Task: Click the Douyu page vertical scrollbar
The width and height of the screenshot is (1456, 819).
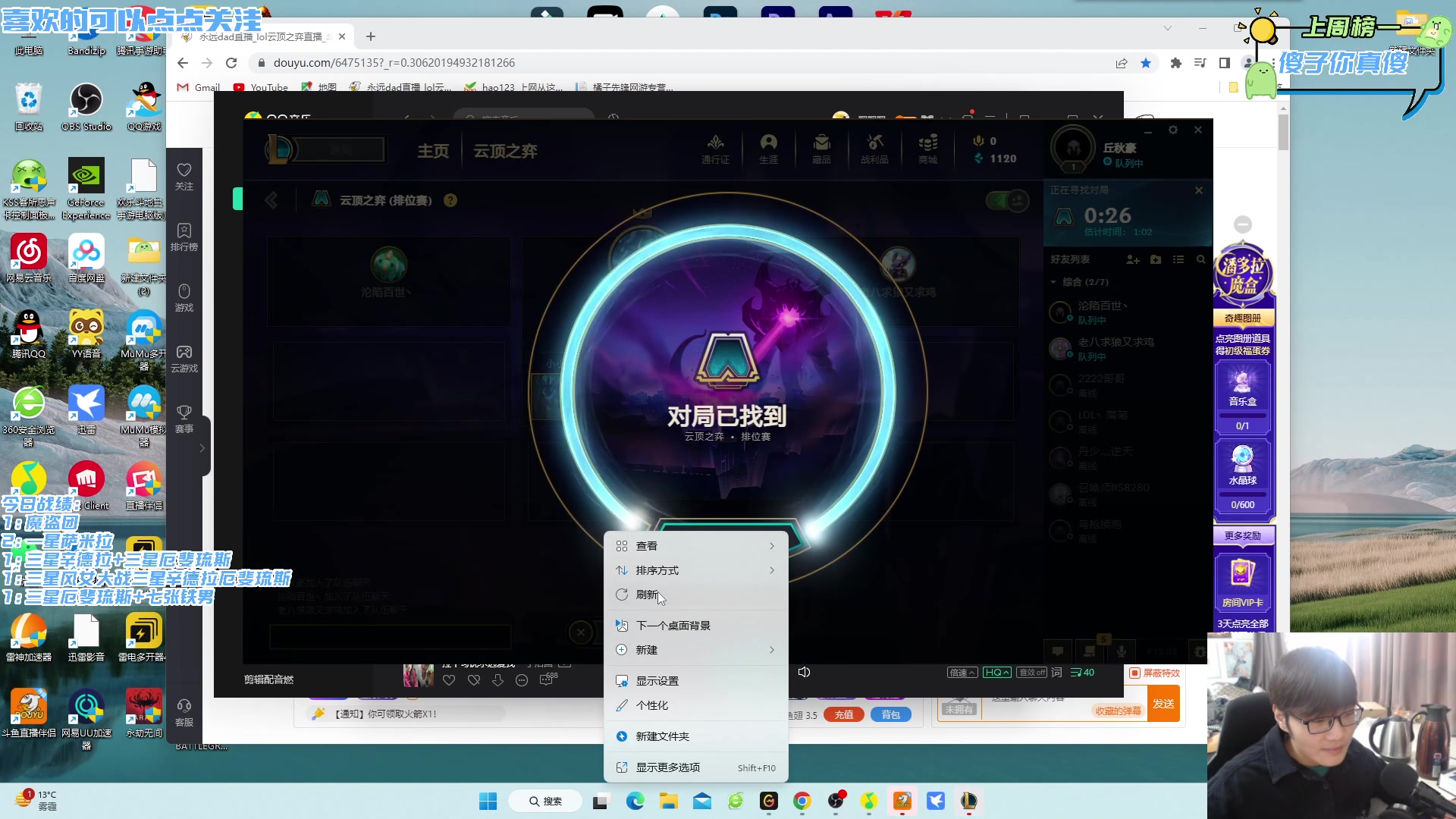Action: pos(1283,133)
